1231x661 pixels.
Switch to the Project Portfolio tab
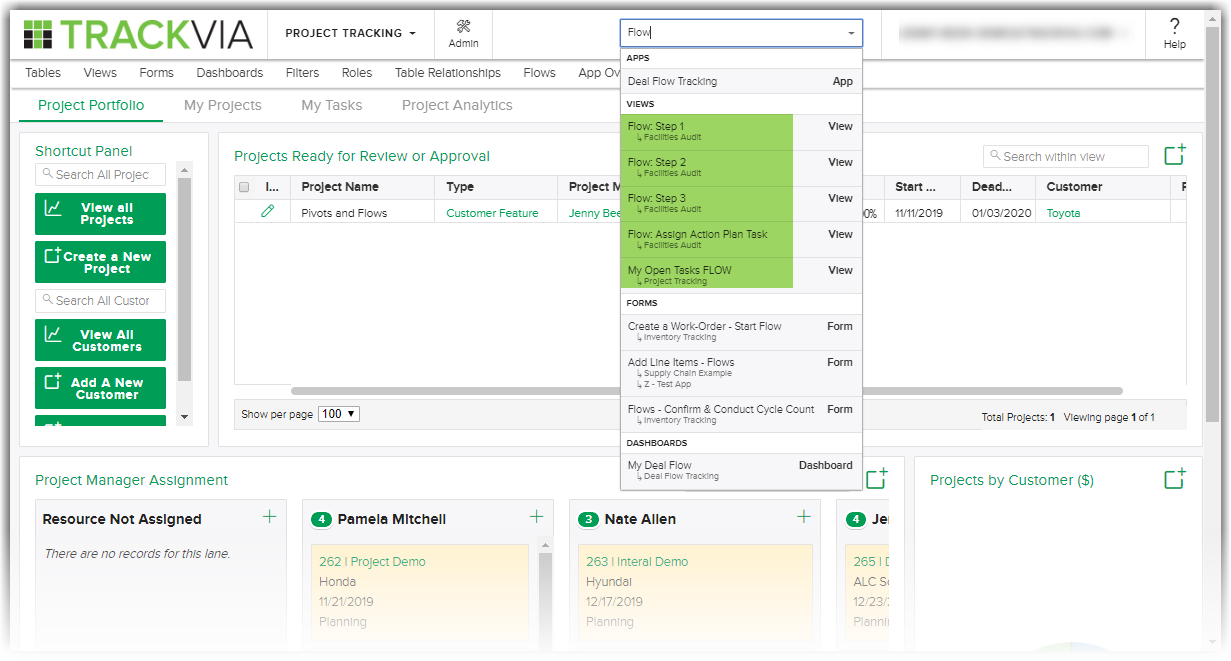pos(91,105)
